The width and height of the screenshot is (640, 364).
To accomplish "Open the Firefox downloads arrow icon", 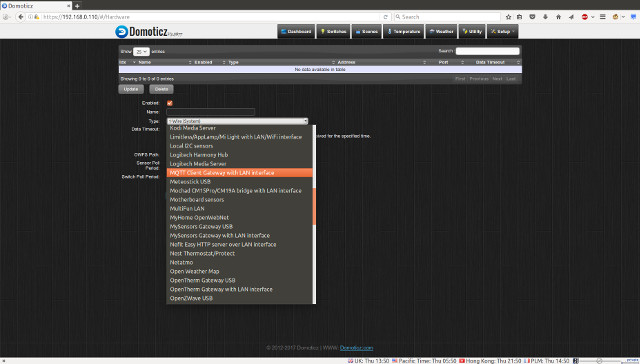I will [545, 17].
